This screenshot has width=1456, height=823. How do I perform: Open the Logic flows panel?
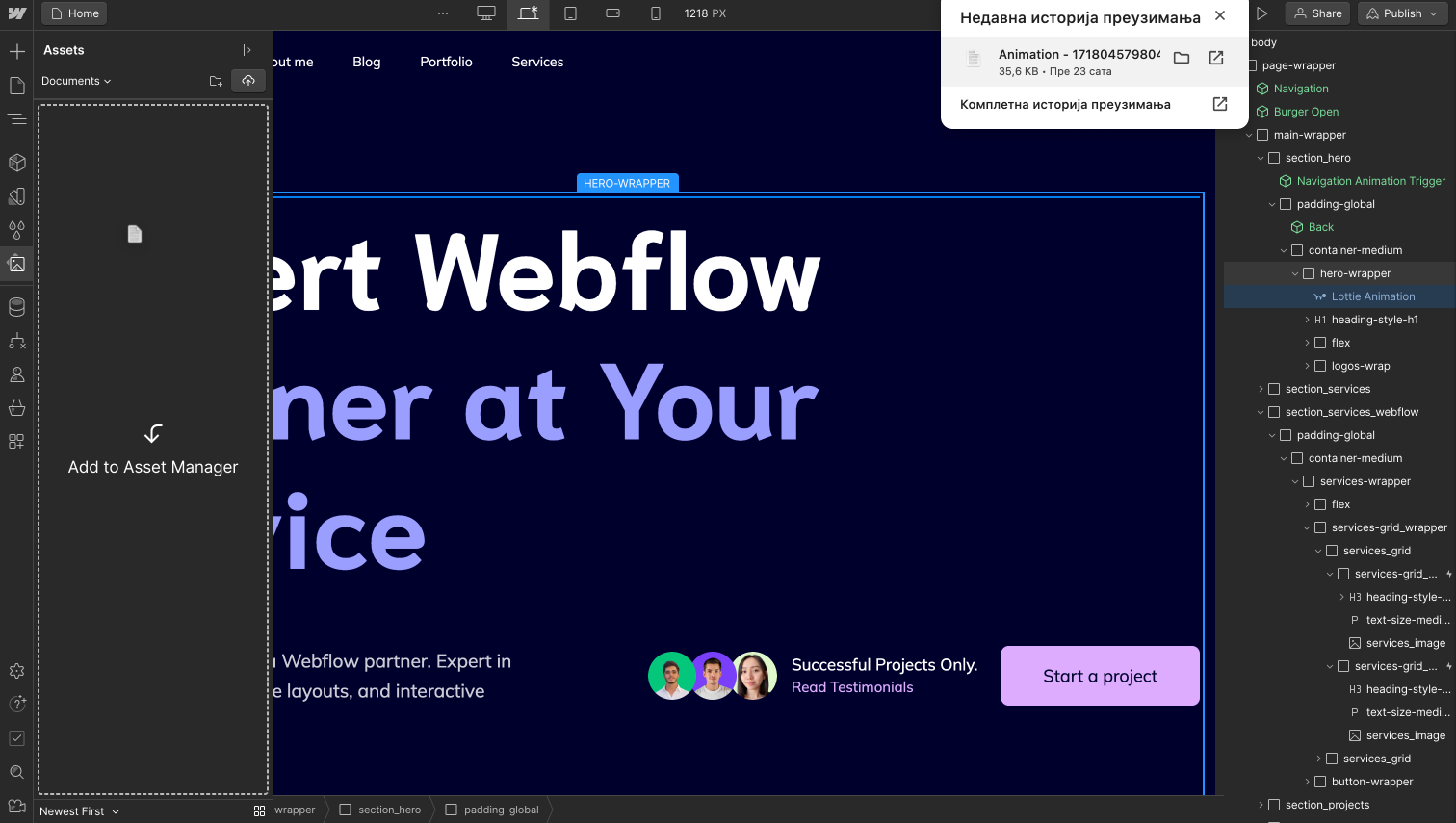(x=16, y=341)
